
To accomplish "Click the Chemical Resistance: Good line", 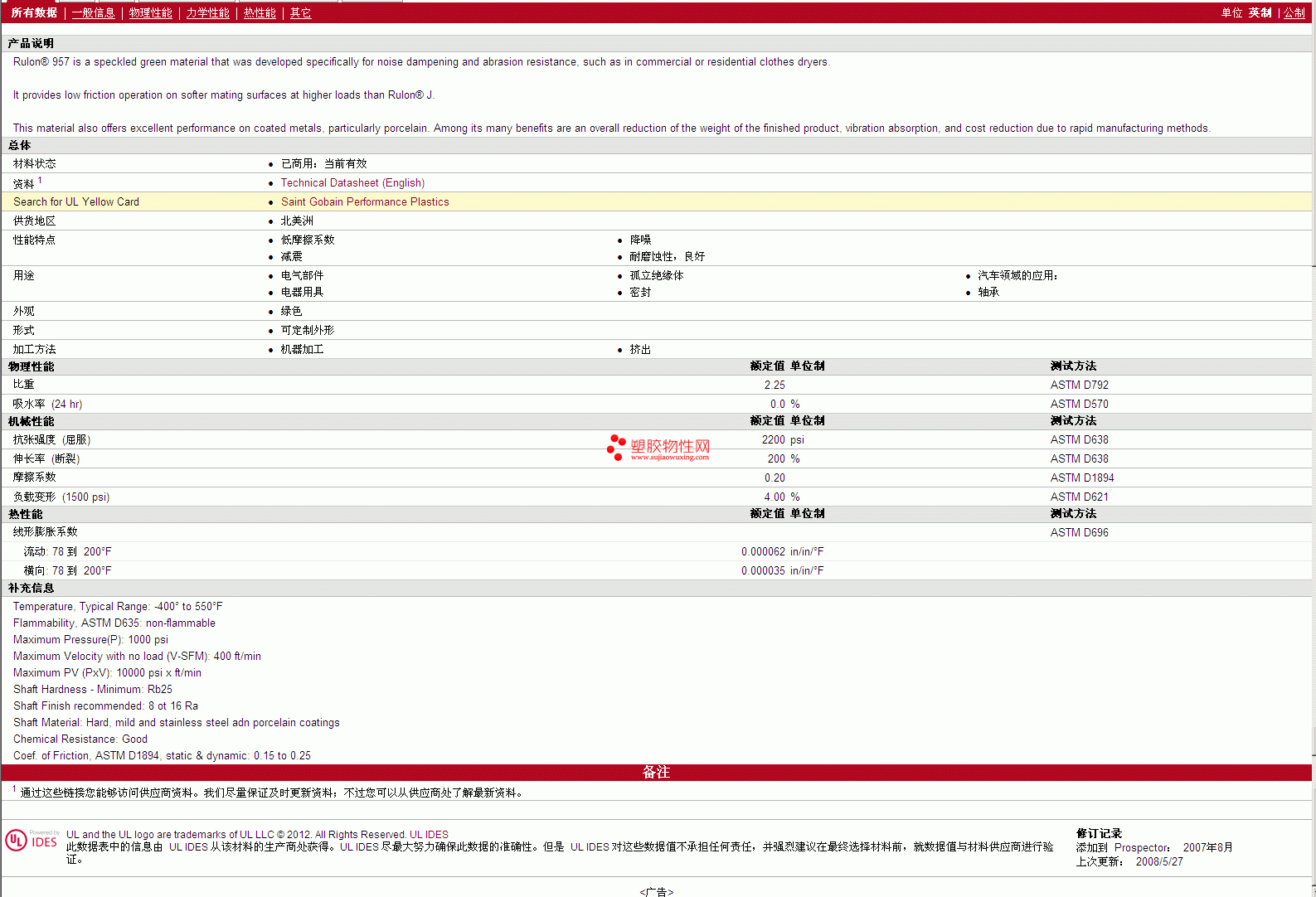I will click(80, 739).
